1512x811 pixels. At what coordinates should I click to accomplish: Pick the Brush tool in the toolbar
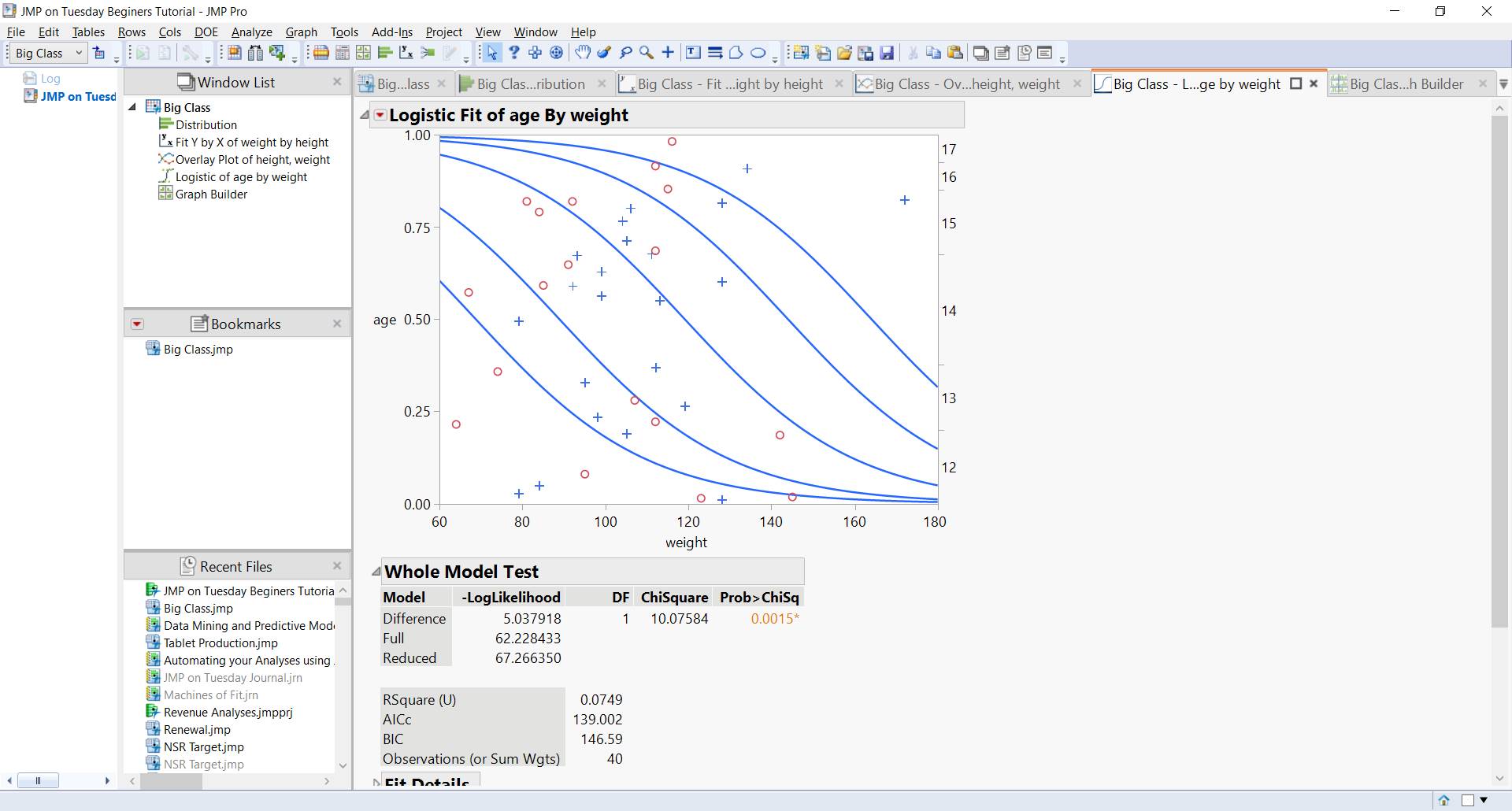point(604,52)
